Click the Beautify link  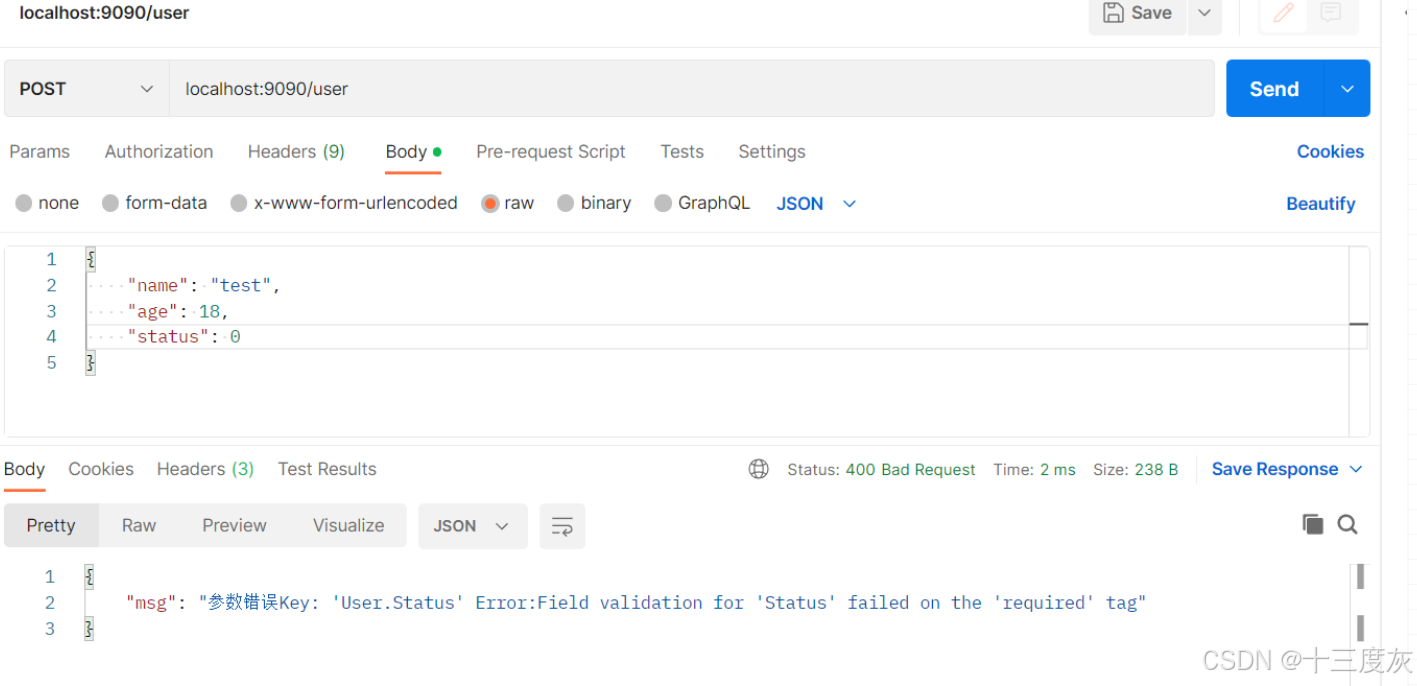[x=1320, y=203]
